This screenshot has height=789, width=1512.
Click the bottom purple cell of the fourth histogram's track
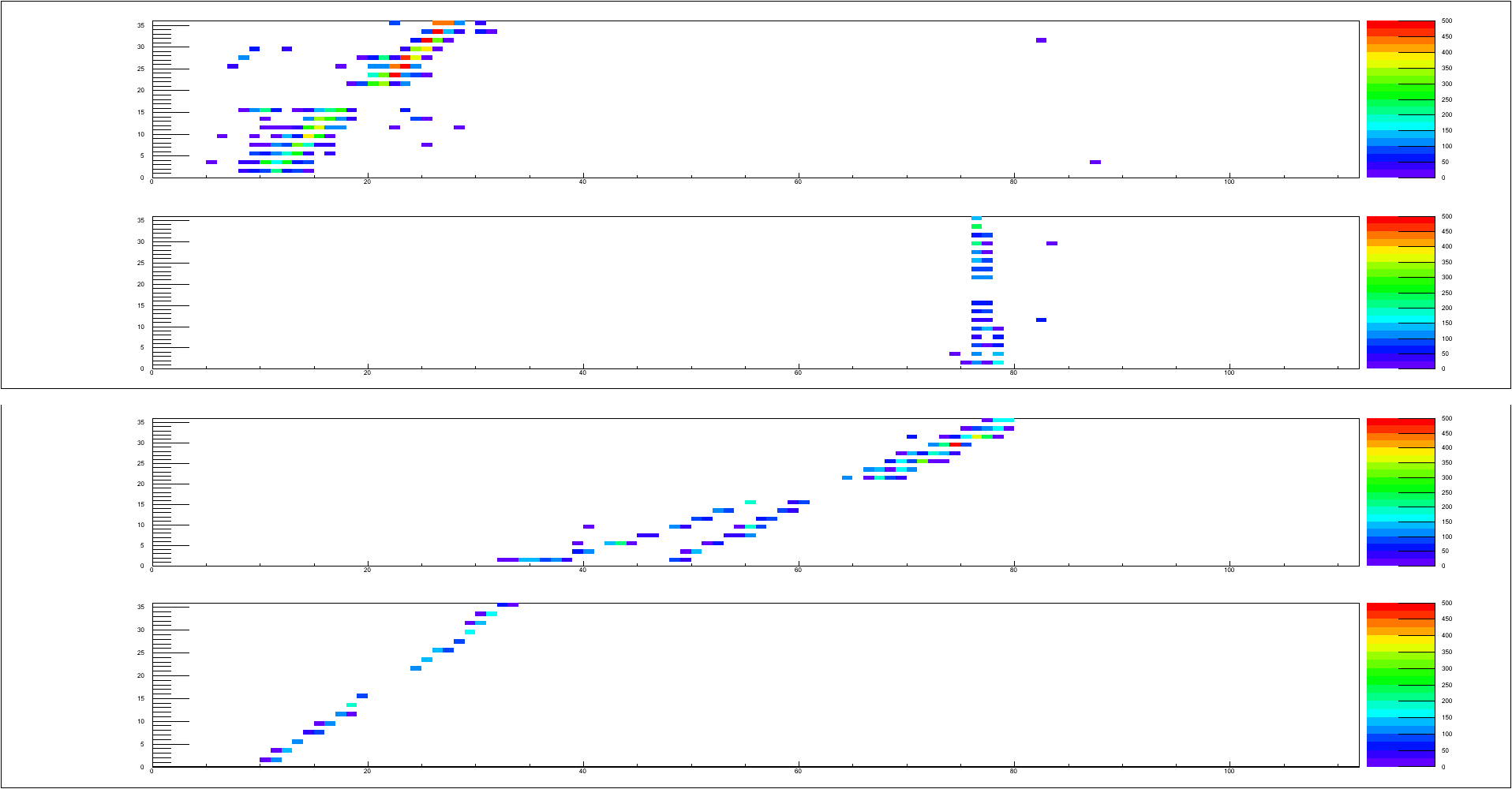[x=265, y=760]
